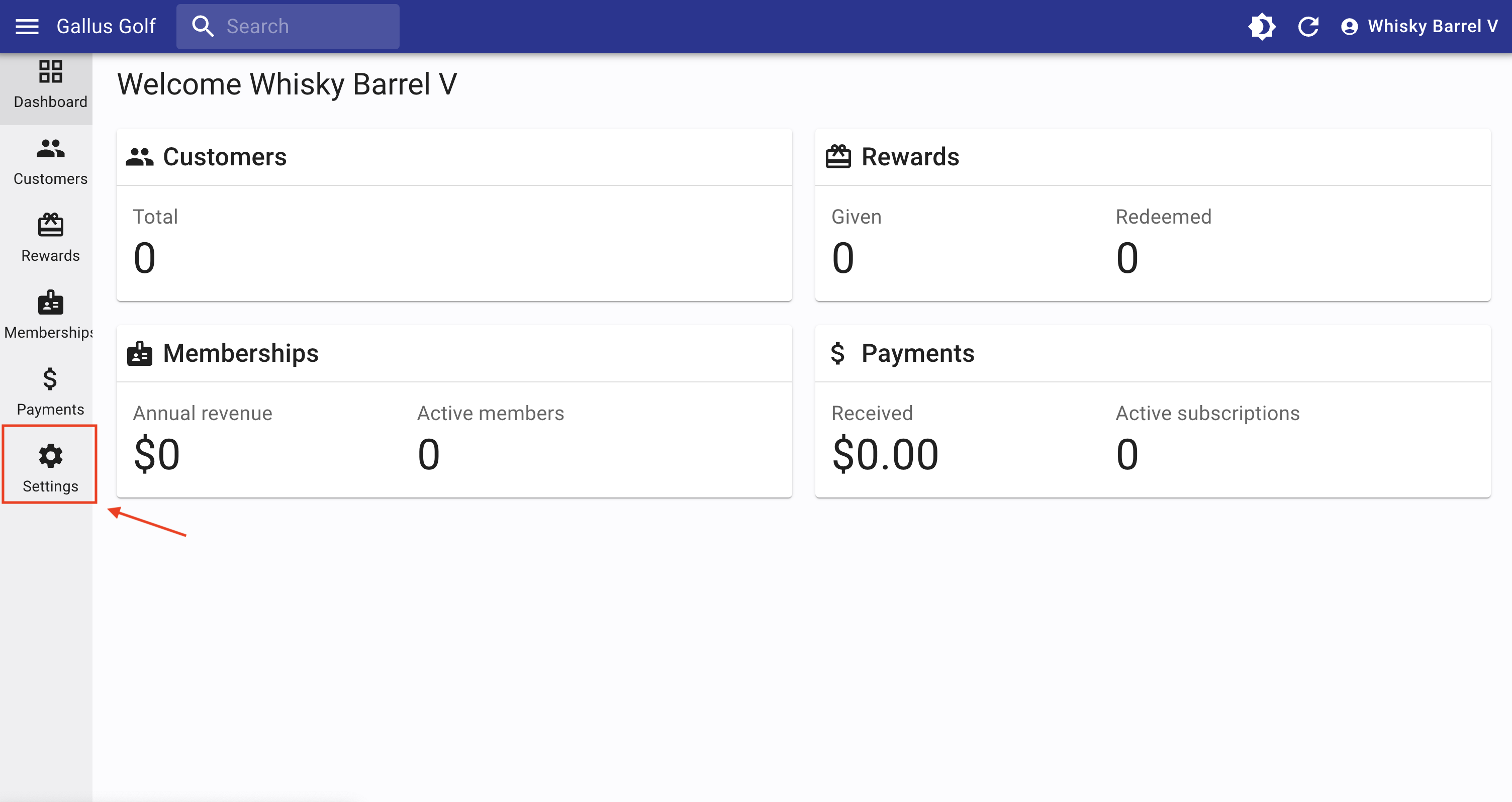Open Dashboard in the sidebar

pos(50,85)
